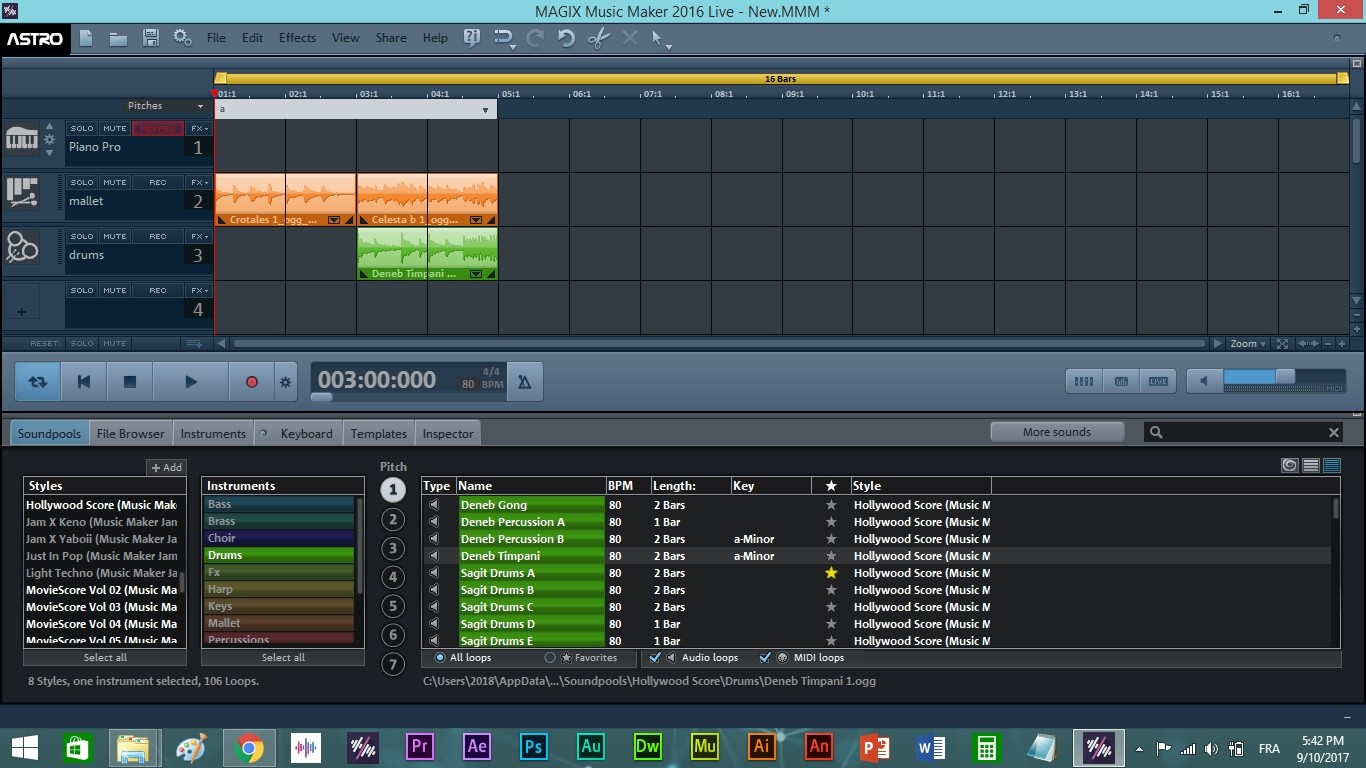Activate the LIVE mode button
The image size is (1366, 768).
[x=1158, y=381]
